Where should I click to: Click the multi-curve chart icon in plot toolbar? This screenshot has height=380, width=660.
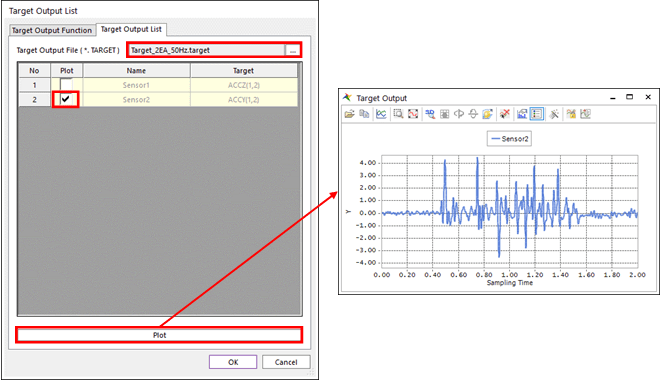point(381,114)
